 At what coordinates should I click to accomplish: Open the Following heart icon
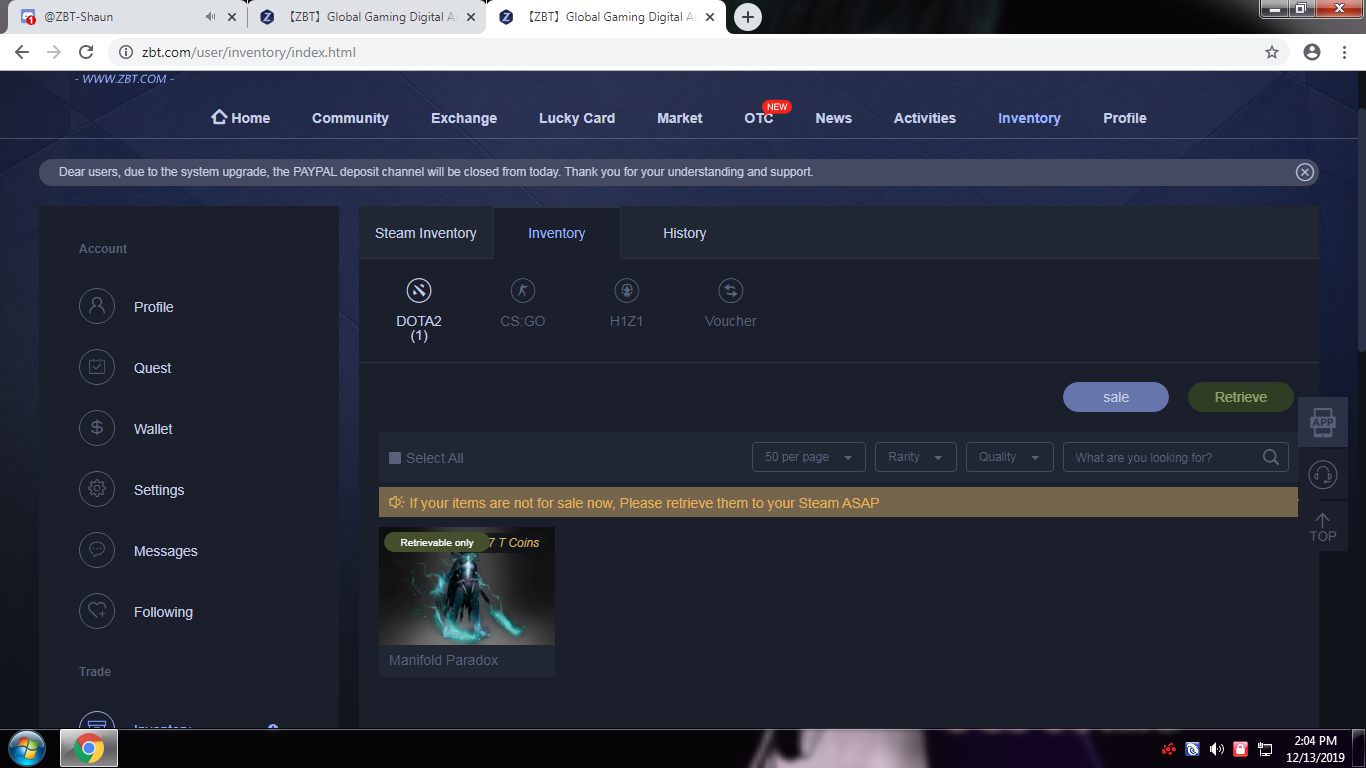(97, 611)
